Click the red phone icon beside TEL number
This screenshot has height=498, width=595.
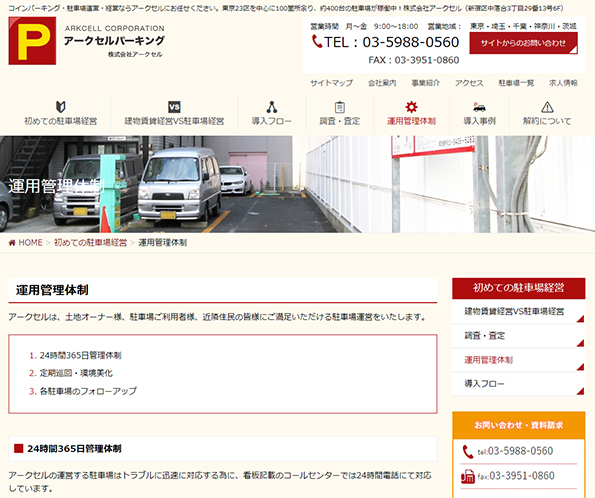coord(317,41)
